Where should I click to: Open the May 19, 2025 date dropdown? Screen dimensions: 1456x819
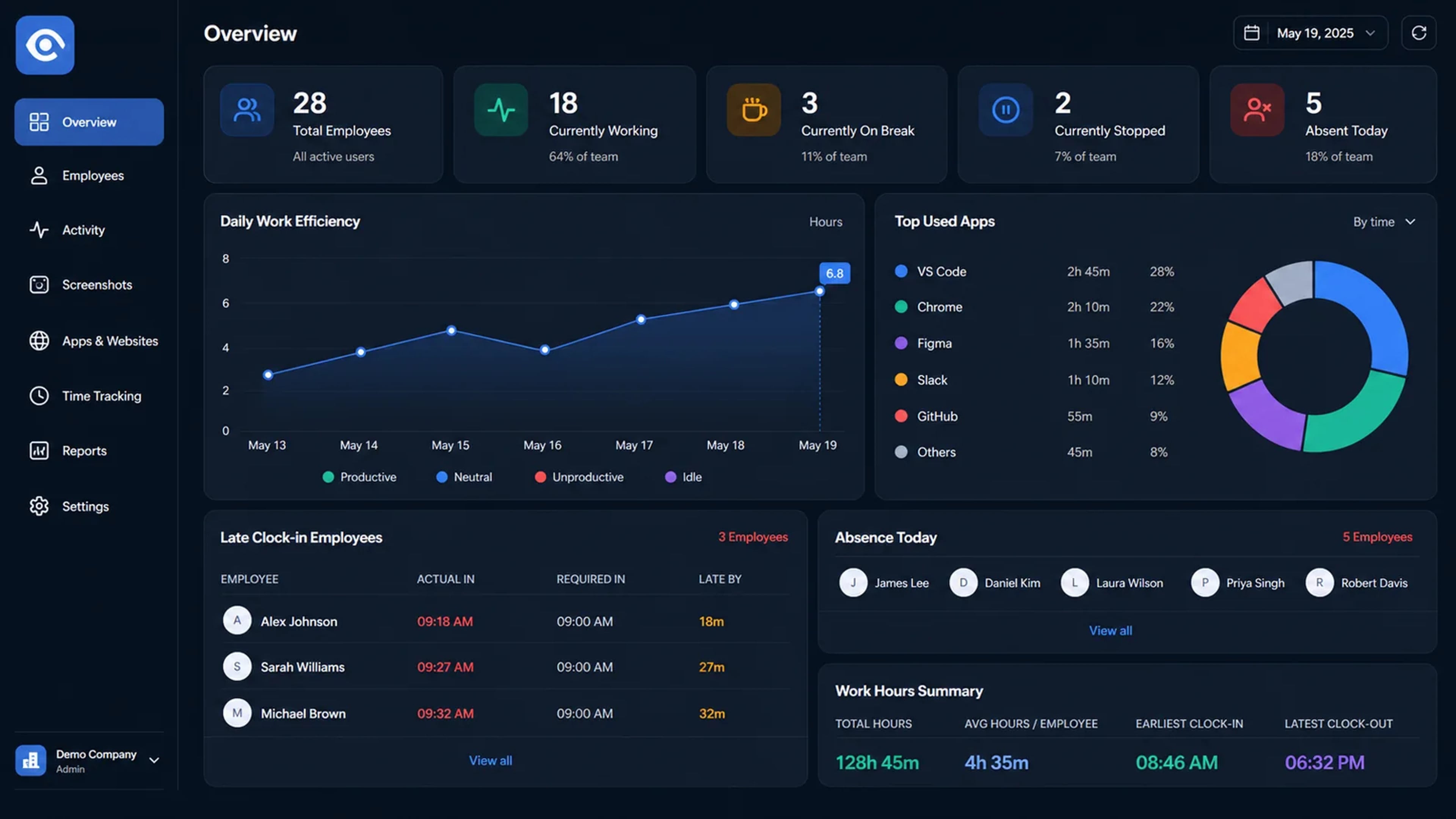pyautogui.click(x=1310, y=33)
